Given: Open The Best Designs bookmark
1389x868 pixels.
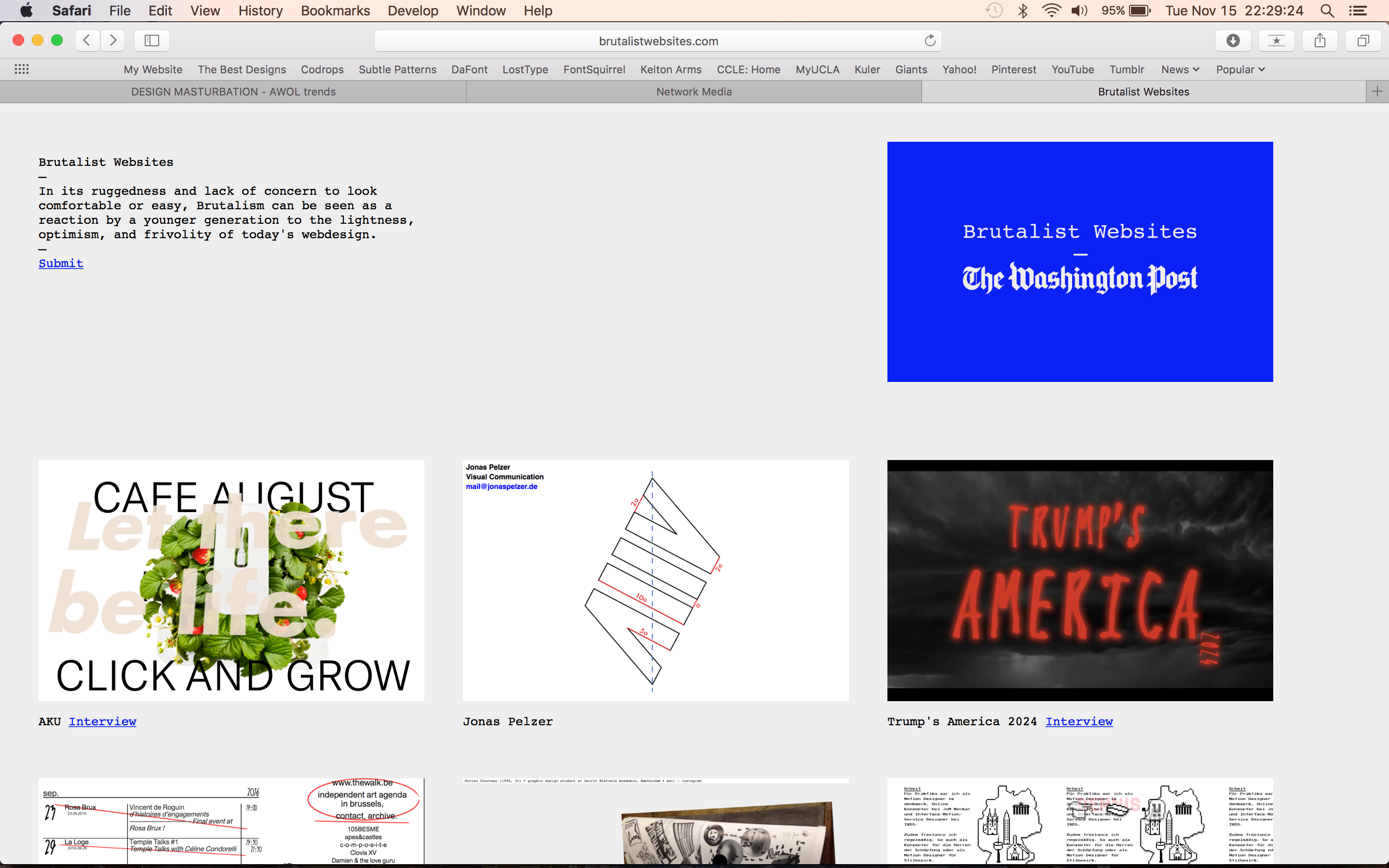Looking at the screenshot, I should tap(242, 69).
